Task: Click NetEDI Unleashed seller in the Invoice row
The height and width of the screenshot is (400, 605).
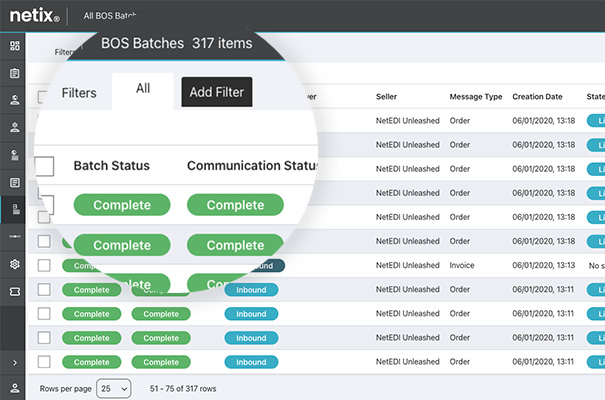Action: [407, 265]
